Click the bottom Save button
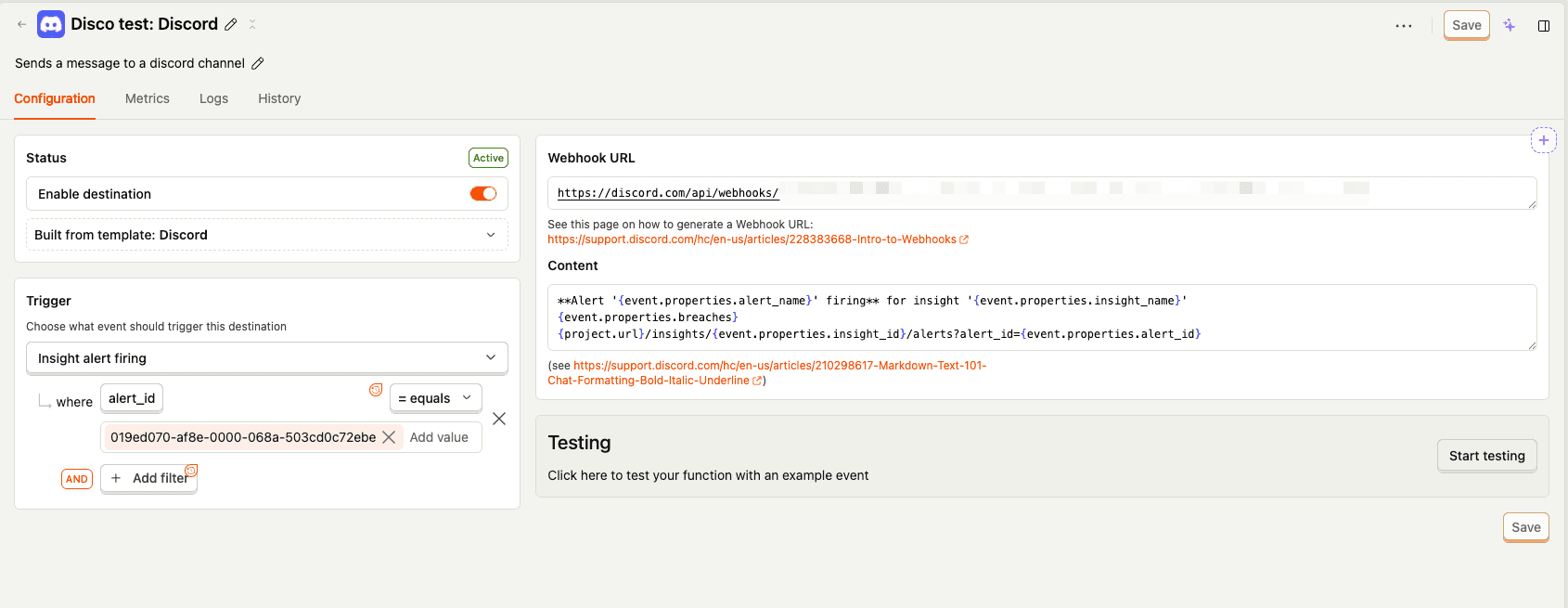Viewport: 1568px width, 608px height. (x=1526, y=527)
